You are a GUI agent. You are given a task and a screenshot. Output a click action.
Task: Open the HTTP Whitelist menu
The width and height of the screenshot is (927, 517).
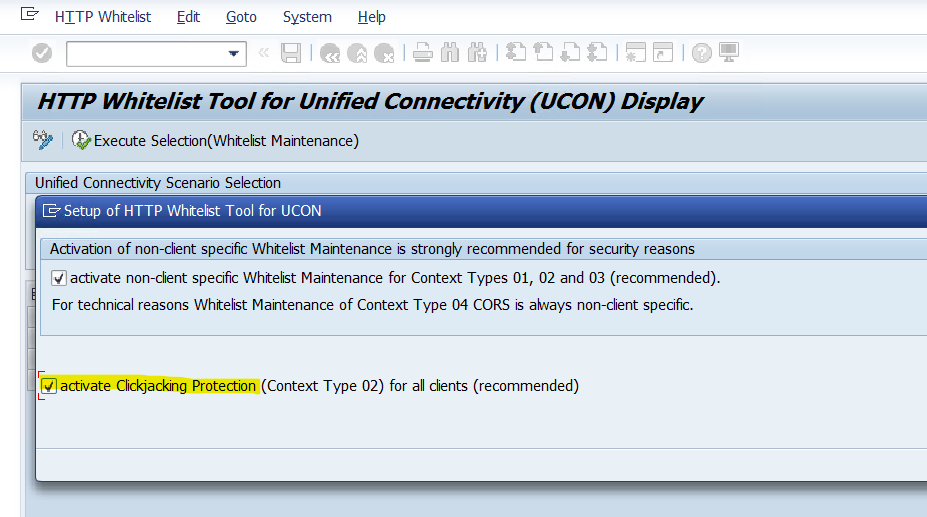pyautogui.click(x=101, y=17)
